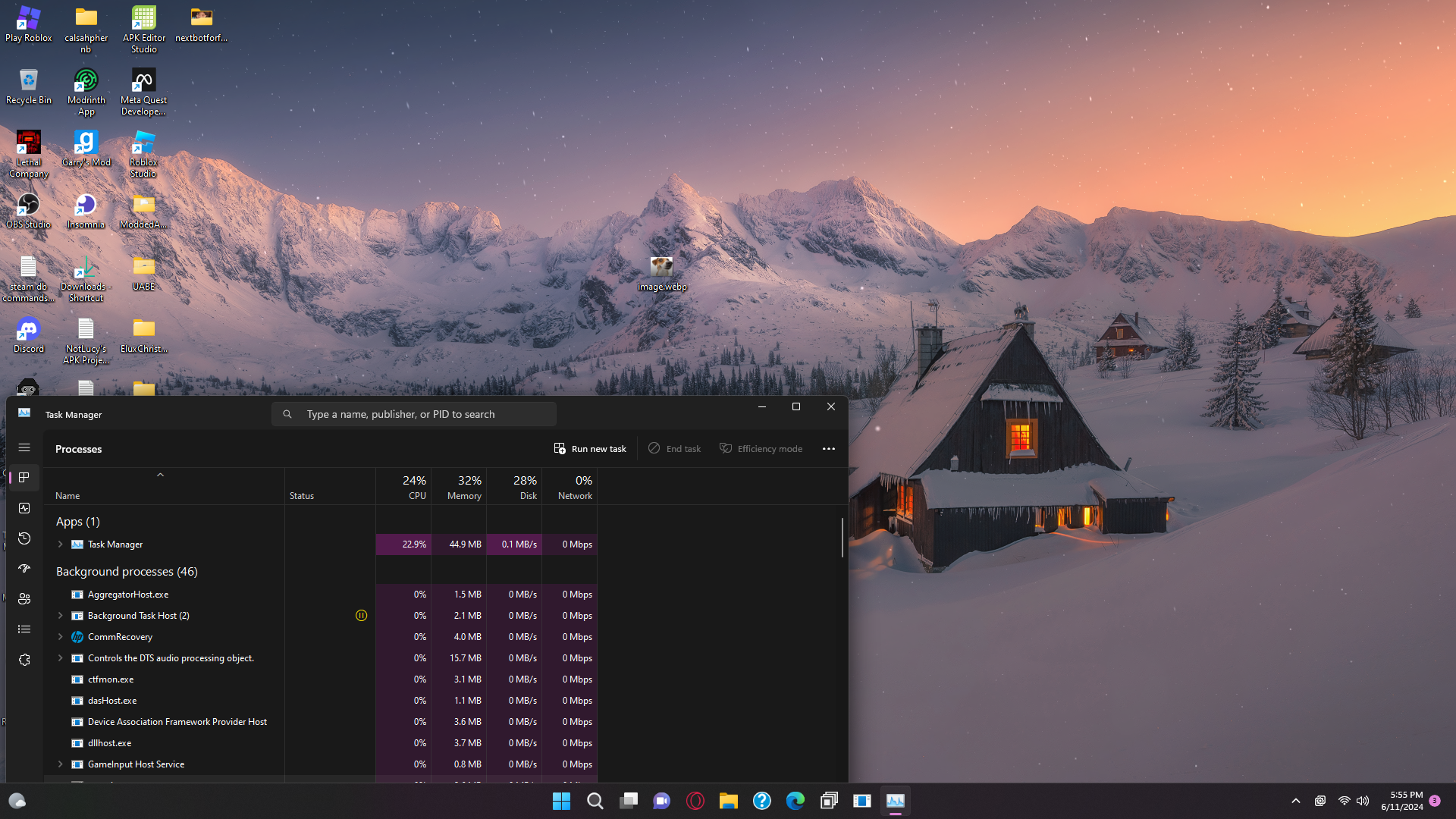Open the Details page icon
The image size is (1456, 819).
click(x=24, y=629)
